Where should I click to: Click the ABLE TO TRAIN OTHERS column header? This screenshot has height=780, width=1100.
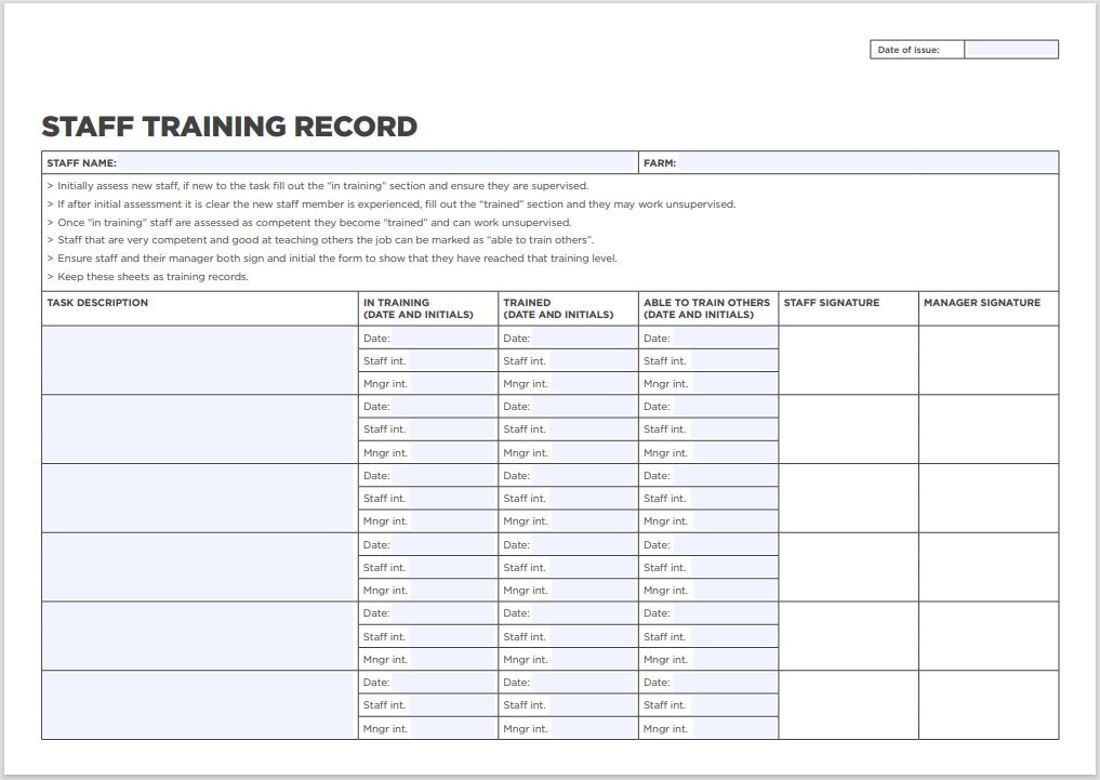(706, 309)
